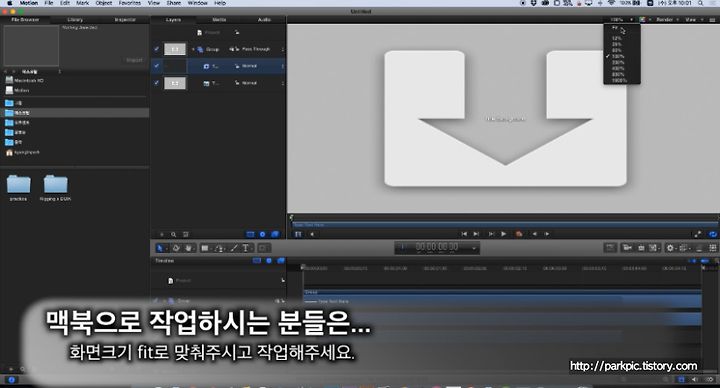The width and height of the screenshot is (720, 388).
Task: Open Spotlight search in the menu bar
Action: pyautogui.click(x=701, y=3)
